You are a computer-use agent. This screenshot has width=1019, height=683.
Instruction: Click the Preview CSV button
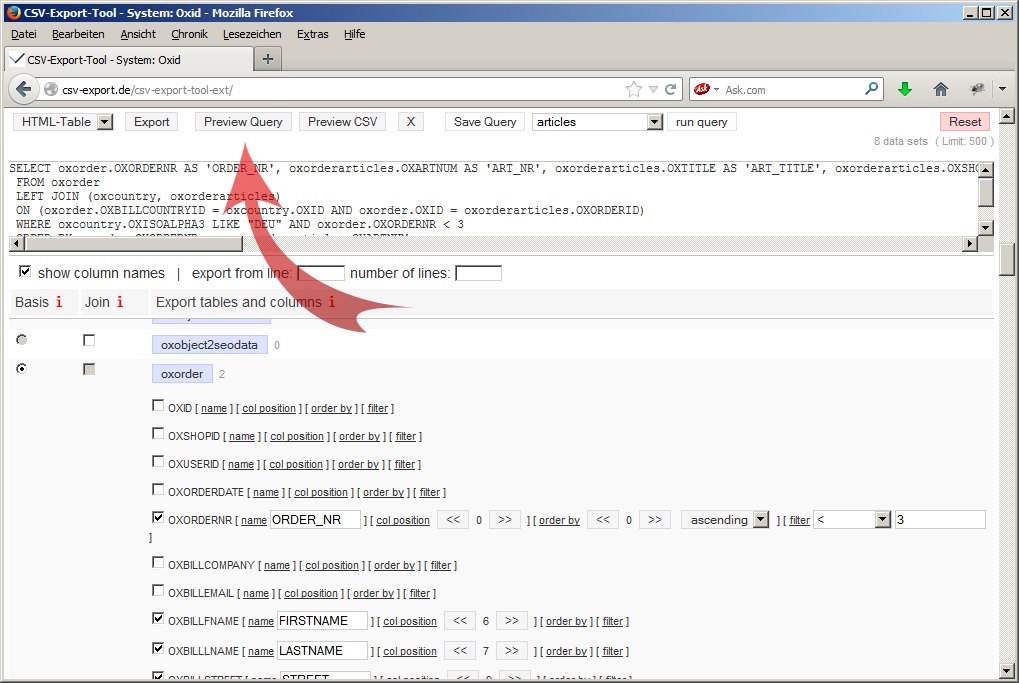point(342,122)
